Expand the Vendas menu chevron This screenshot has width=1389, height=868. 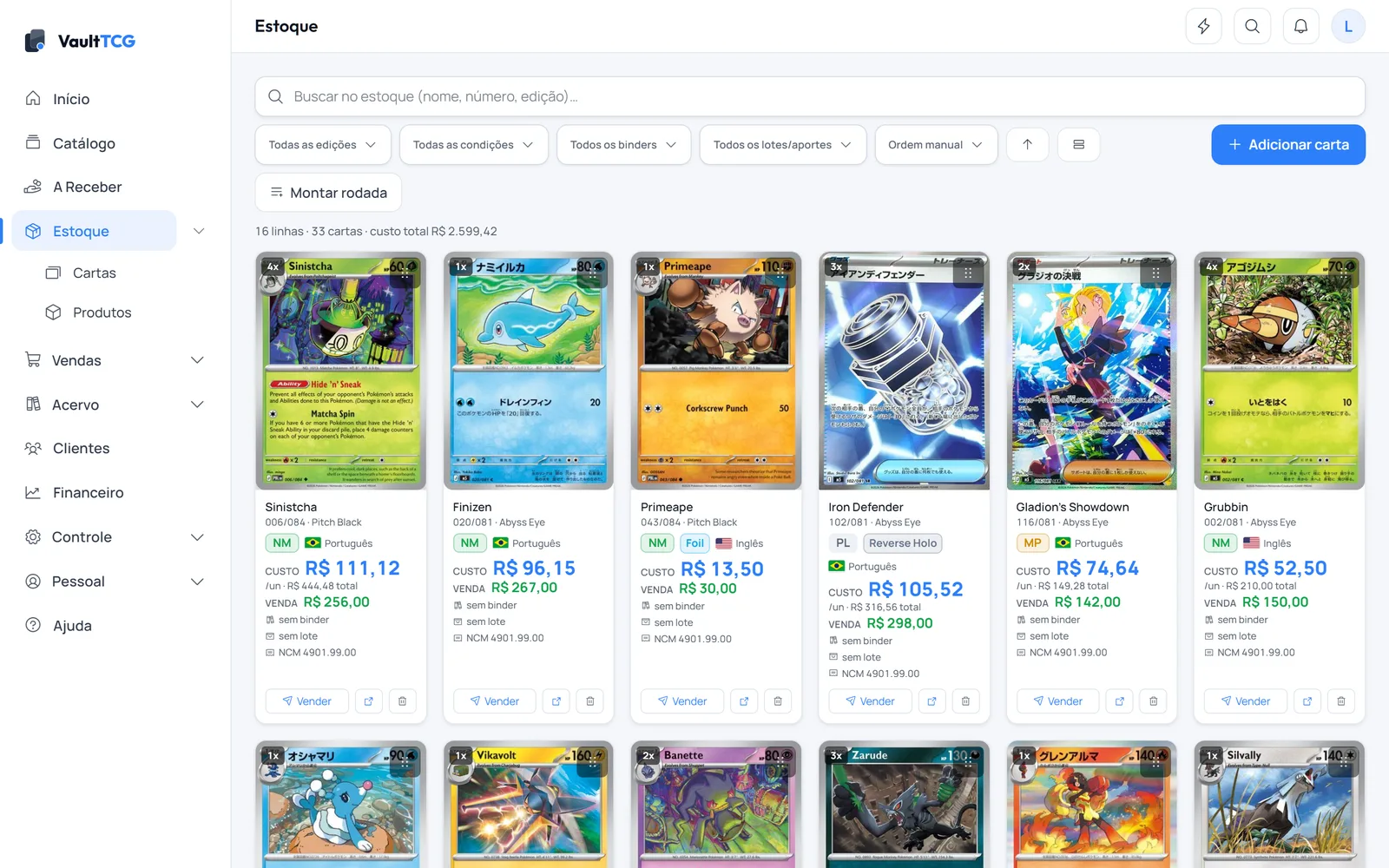click(197, 360)
